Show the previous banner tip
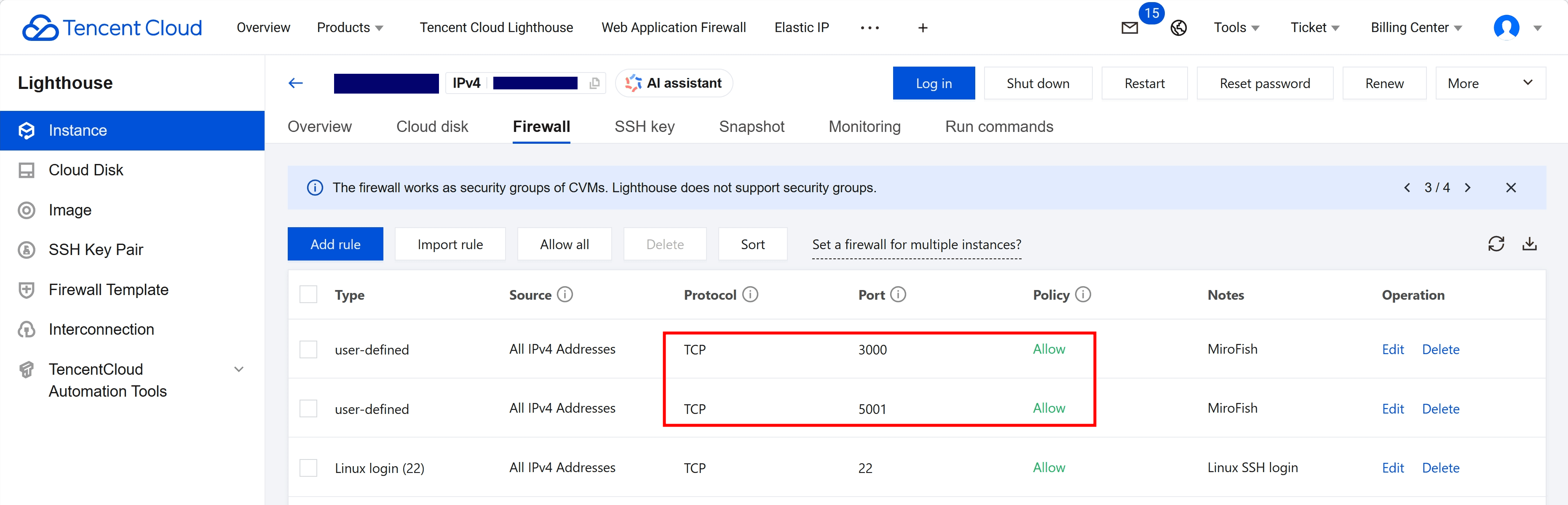Image resolution: width=1568 pixels, height=505 pixels. pos(1407,188)
